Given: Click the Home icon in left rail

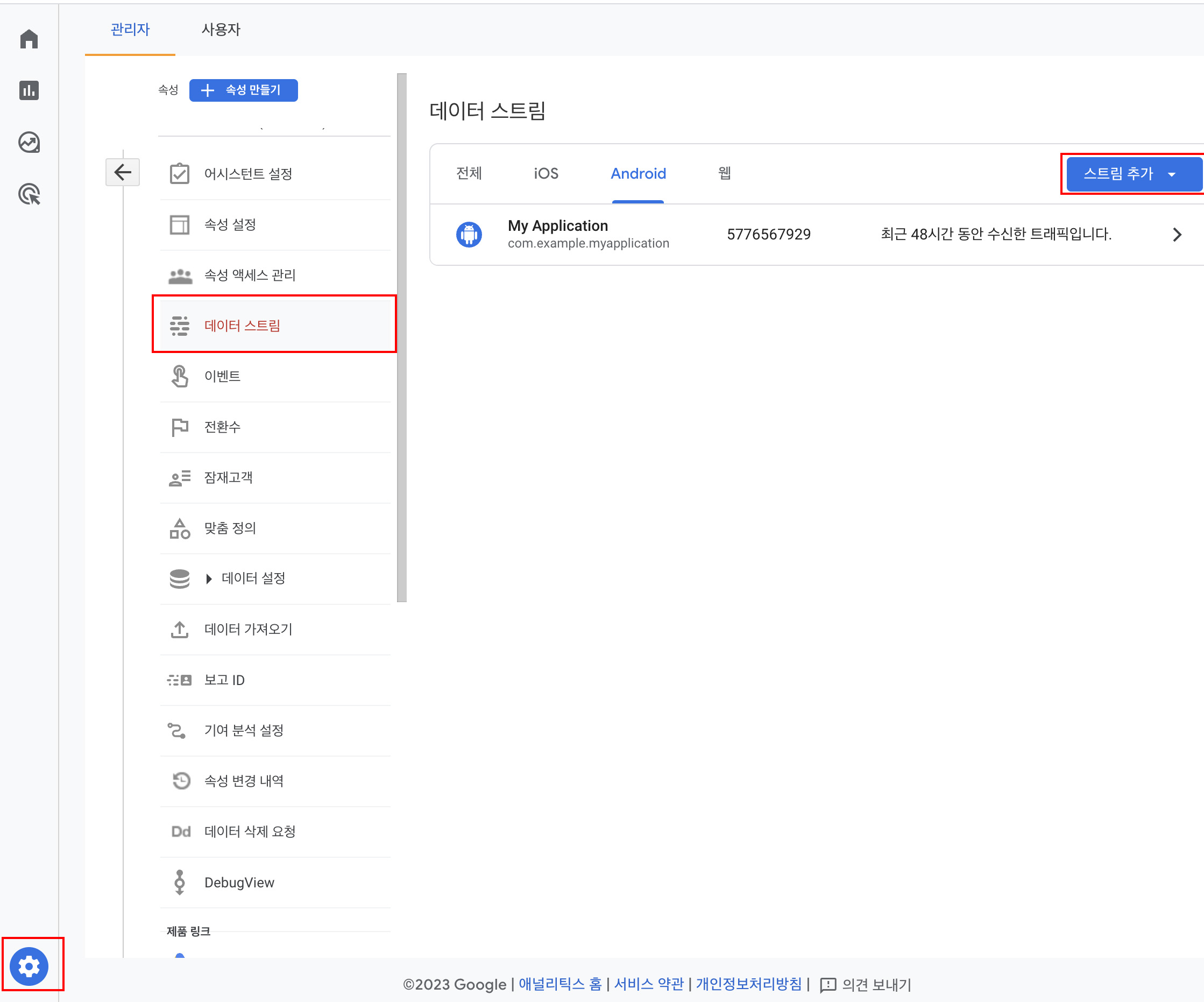Looking at the screenshot, I should 29,39.
